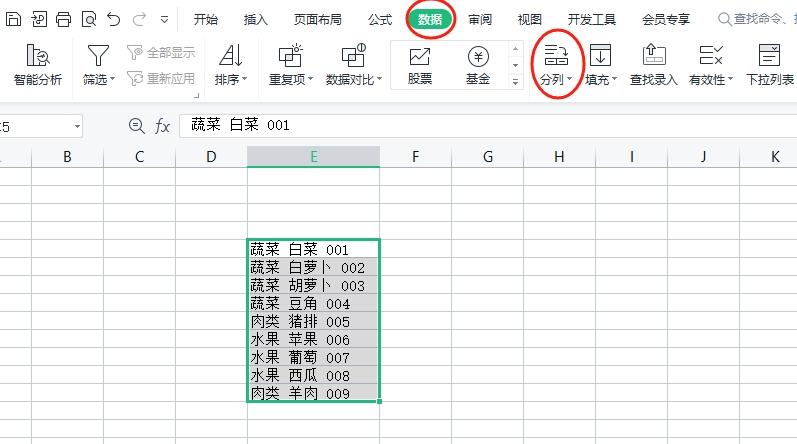Expand the 分列 dropdown arrow
797x444 pixels.
pyautogui.click(x=569, y=79)
